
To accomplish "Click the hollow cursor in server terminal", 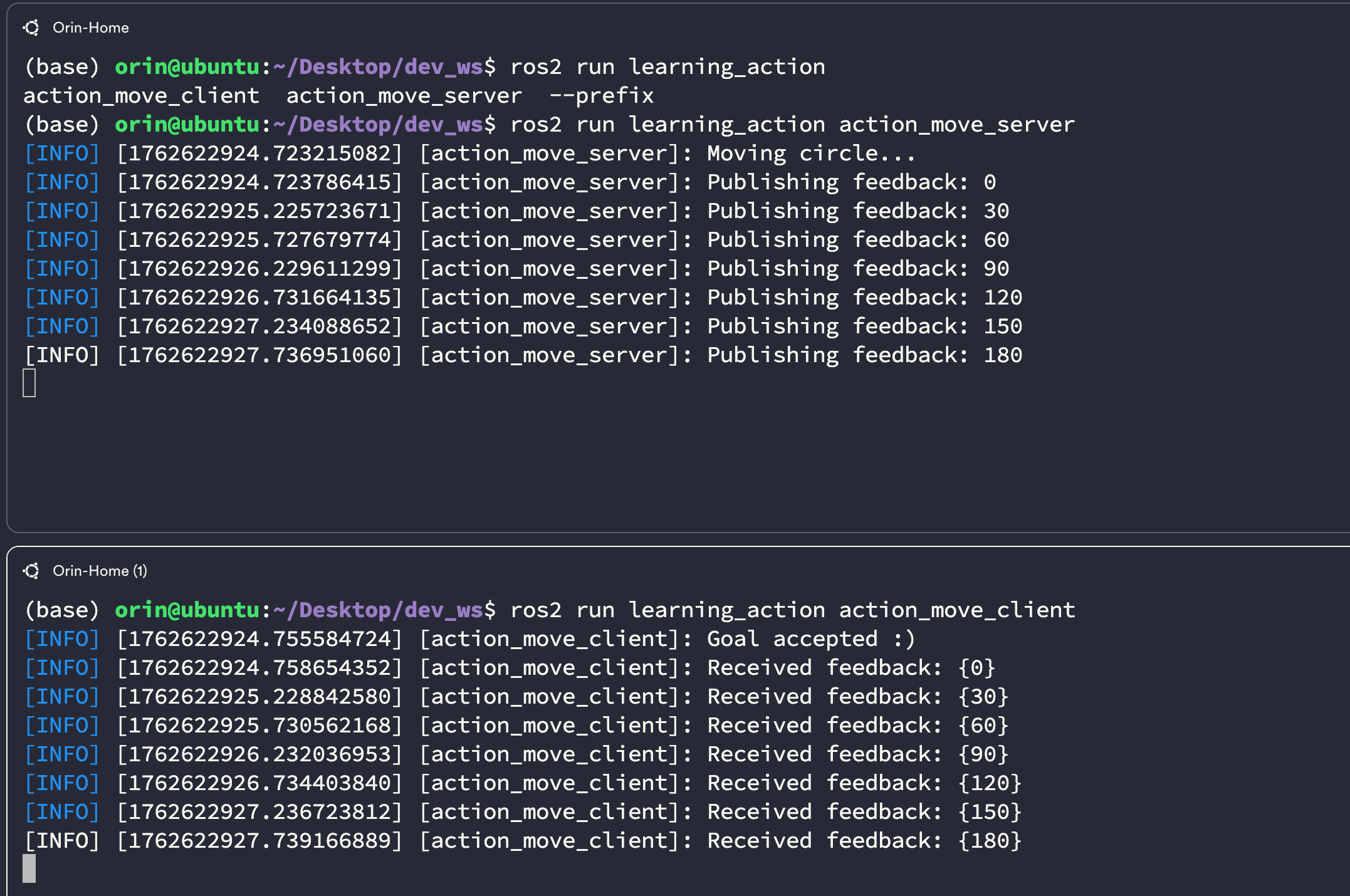I will (x=29, y=383).
